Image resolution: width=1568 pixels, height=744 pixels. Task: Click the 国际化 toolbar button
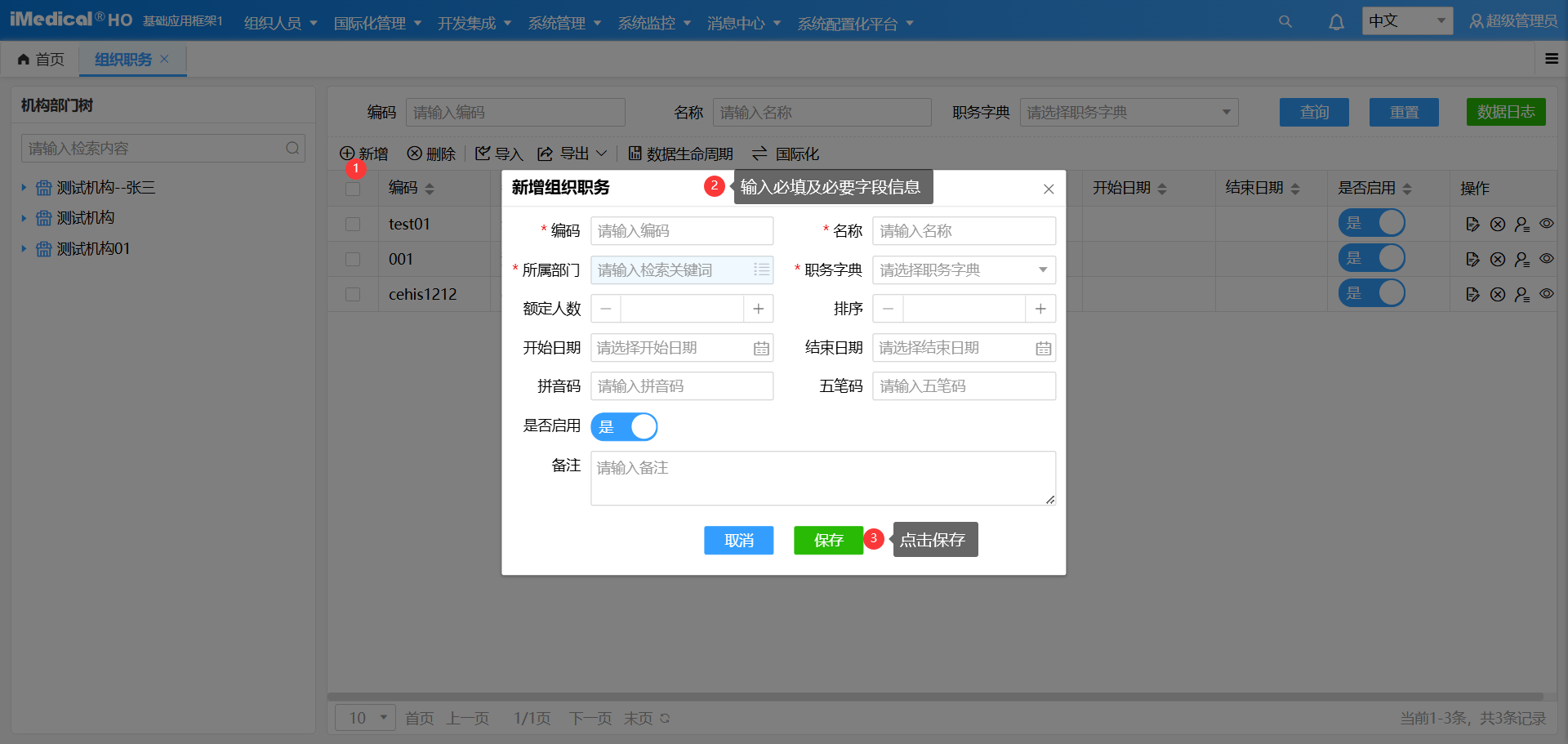[x=785, y=154]
